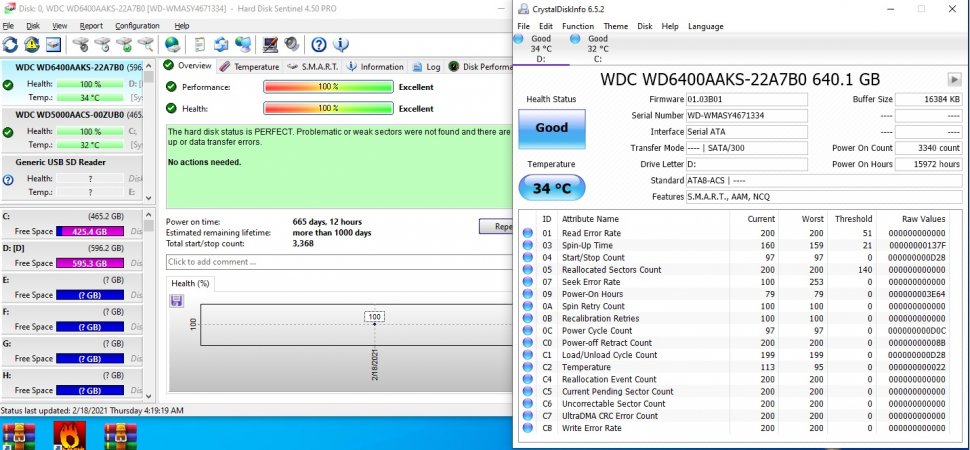Click the C: free space 425.4 GB bar

point(90,231)
